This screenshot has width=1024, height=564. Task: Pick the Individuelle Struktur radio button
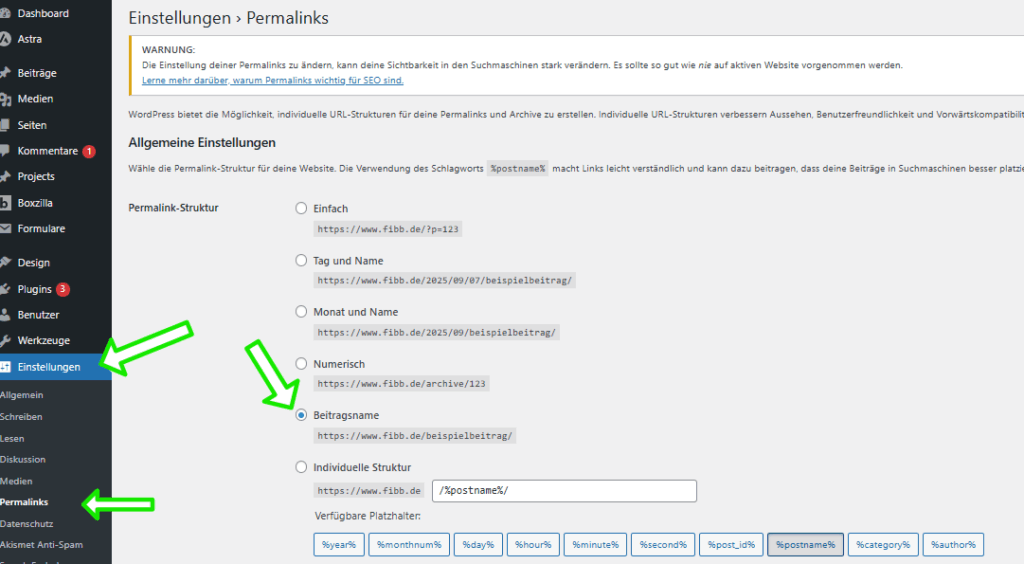click(301, 467)
